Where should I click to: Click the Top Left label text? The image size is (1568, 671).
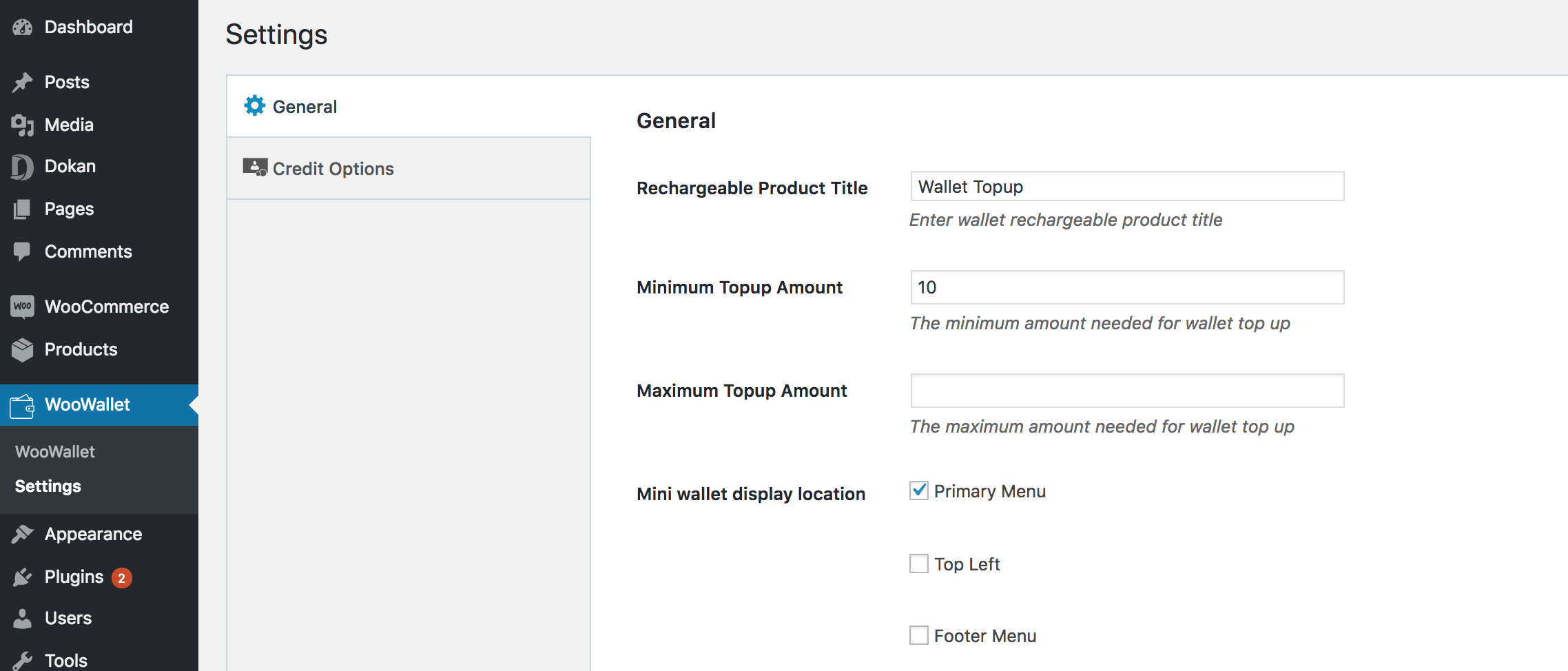click(x=967, y=564)
